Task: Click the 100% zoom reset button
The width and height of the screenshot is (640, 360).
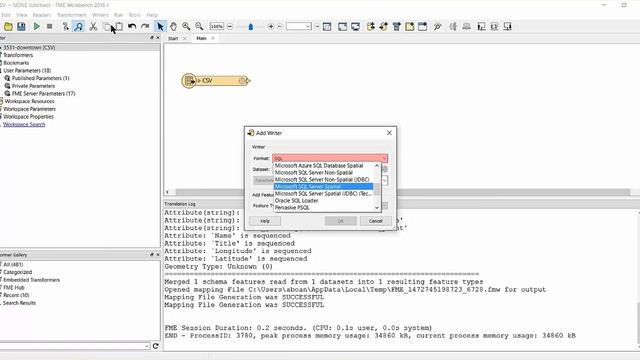Action: (217, 27)
